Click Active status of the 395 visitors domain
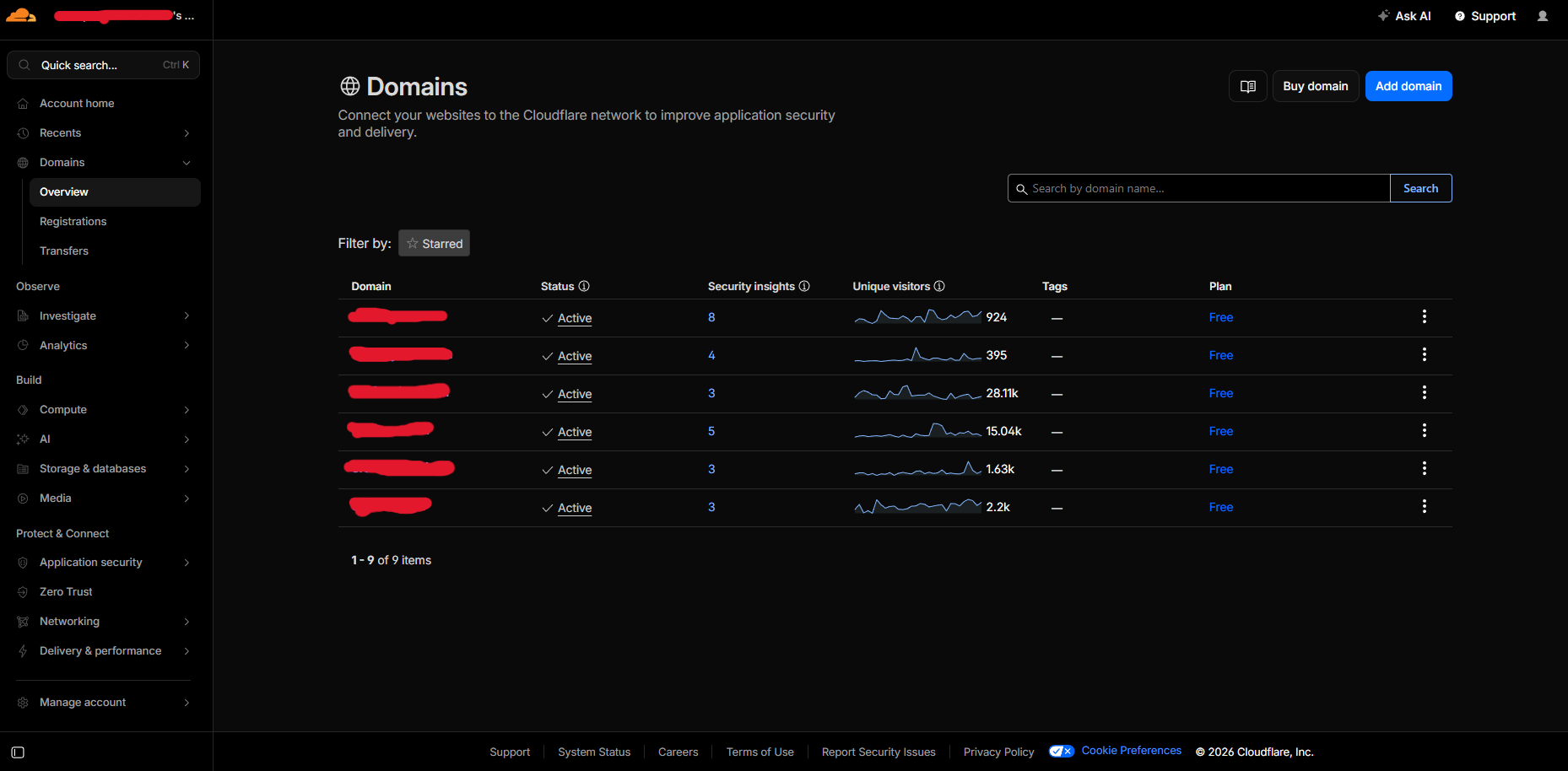 (575, 356)
